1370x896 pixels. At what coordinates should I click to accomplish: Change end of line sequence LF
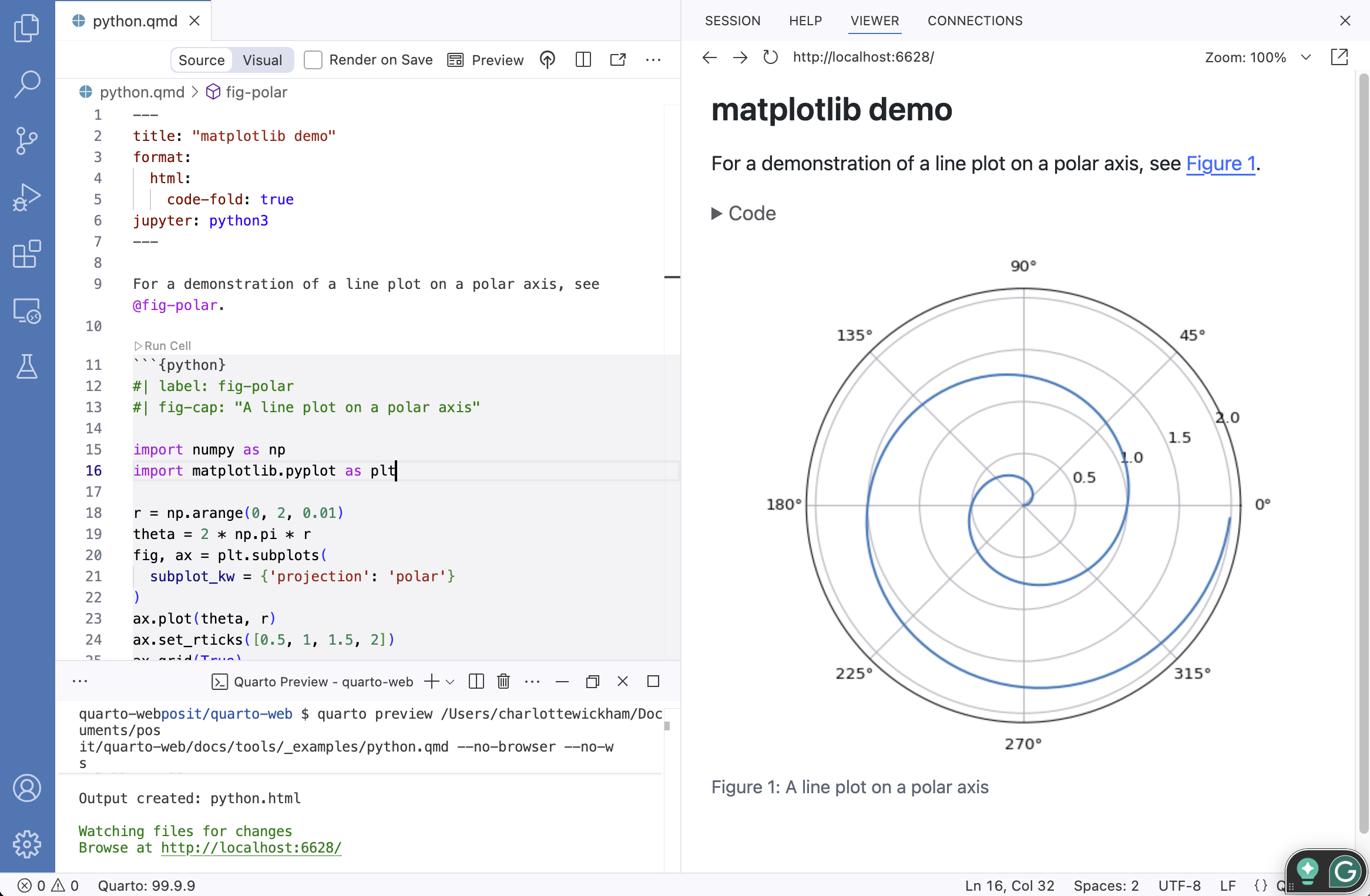(1228, 885)
